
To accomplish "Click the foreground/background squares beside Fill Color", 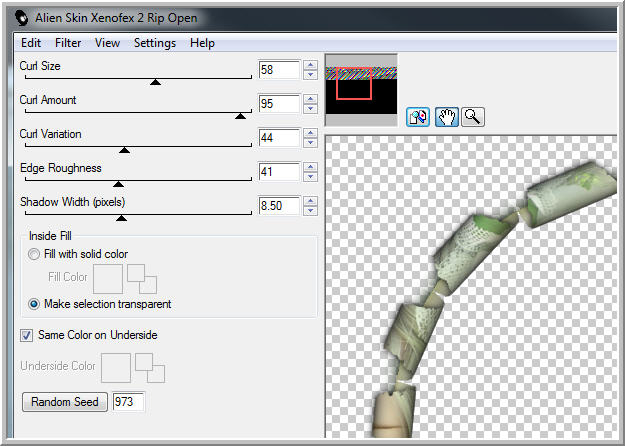I will (142, 279).
